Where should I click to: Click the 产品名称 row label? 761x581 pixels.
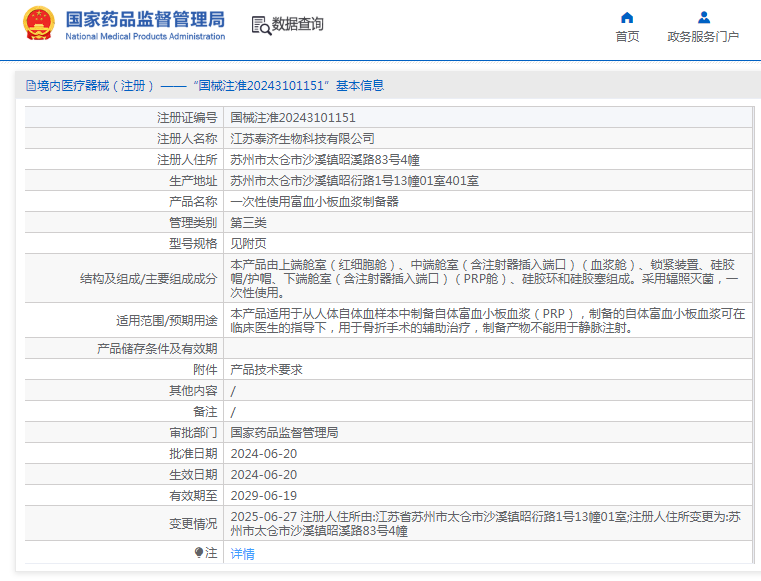193,201
